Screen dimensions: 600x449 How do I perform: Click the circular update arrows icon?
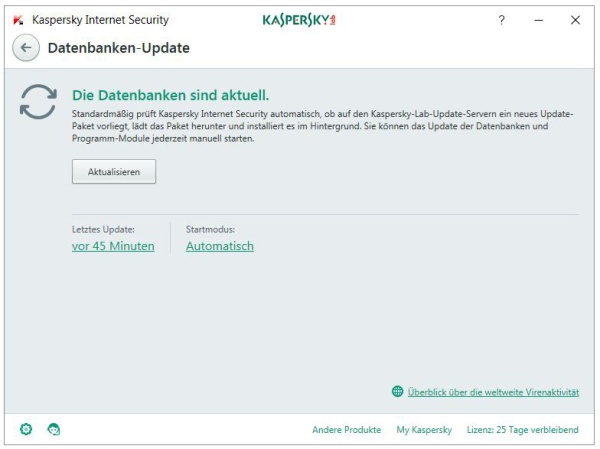click(x=38, y=101)
